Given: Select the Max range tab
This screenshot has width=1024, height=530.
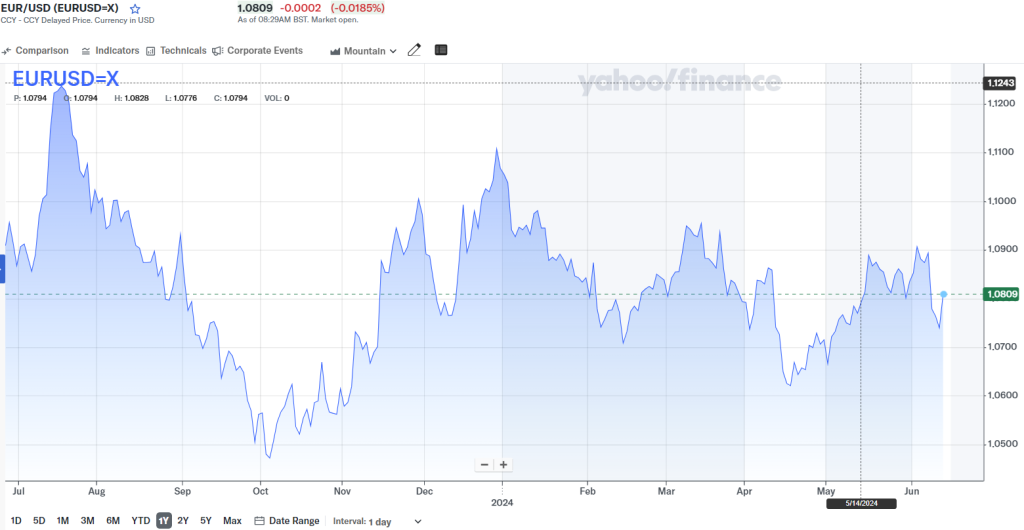Looking at the screenshot, I should click(x=232, y=521).
